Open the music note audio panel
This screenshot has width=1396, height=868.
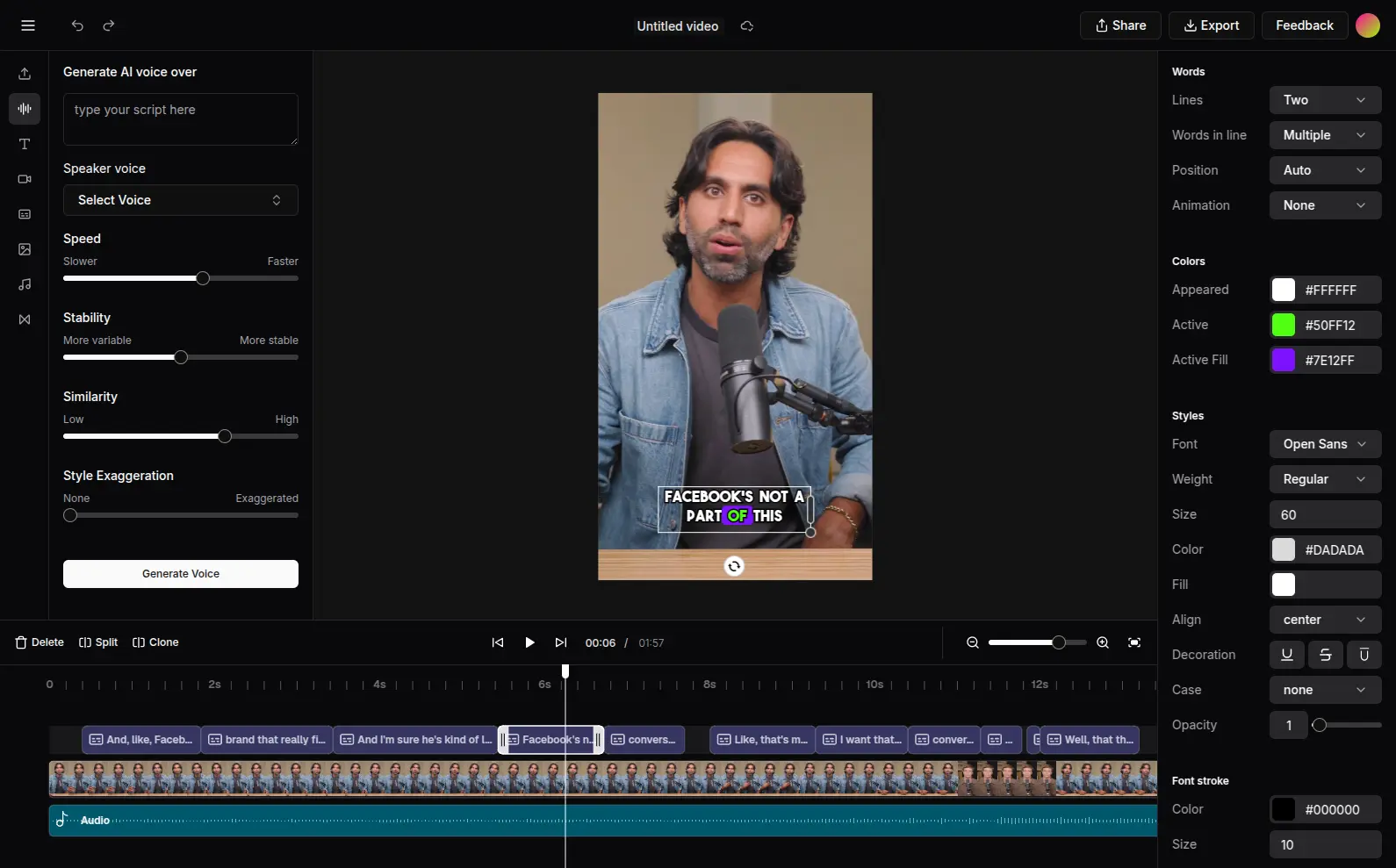pyautogui.click(x=25, y=284)
